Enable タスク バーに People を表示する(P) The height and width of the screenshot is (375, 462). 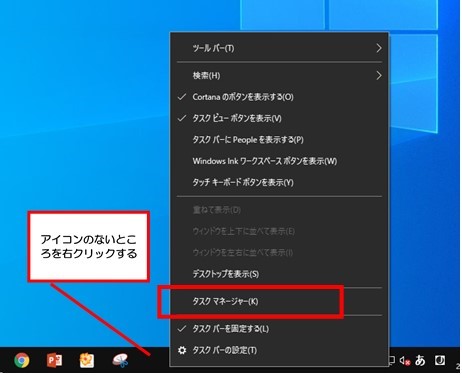[x=279, y=140]
